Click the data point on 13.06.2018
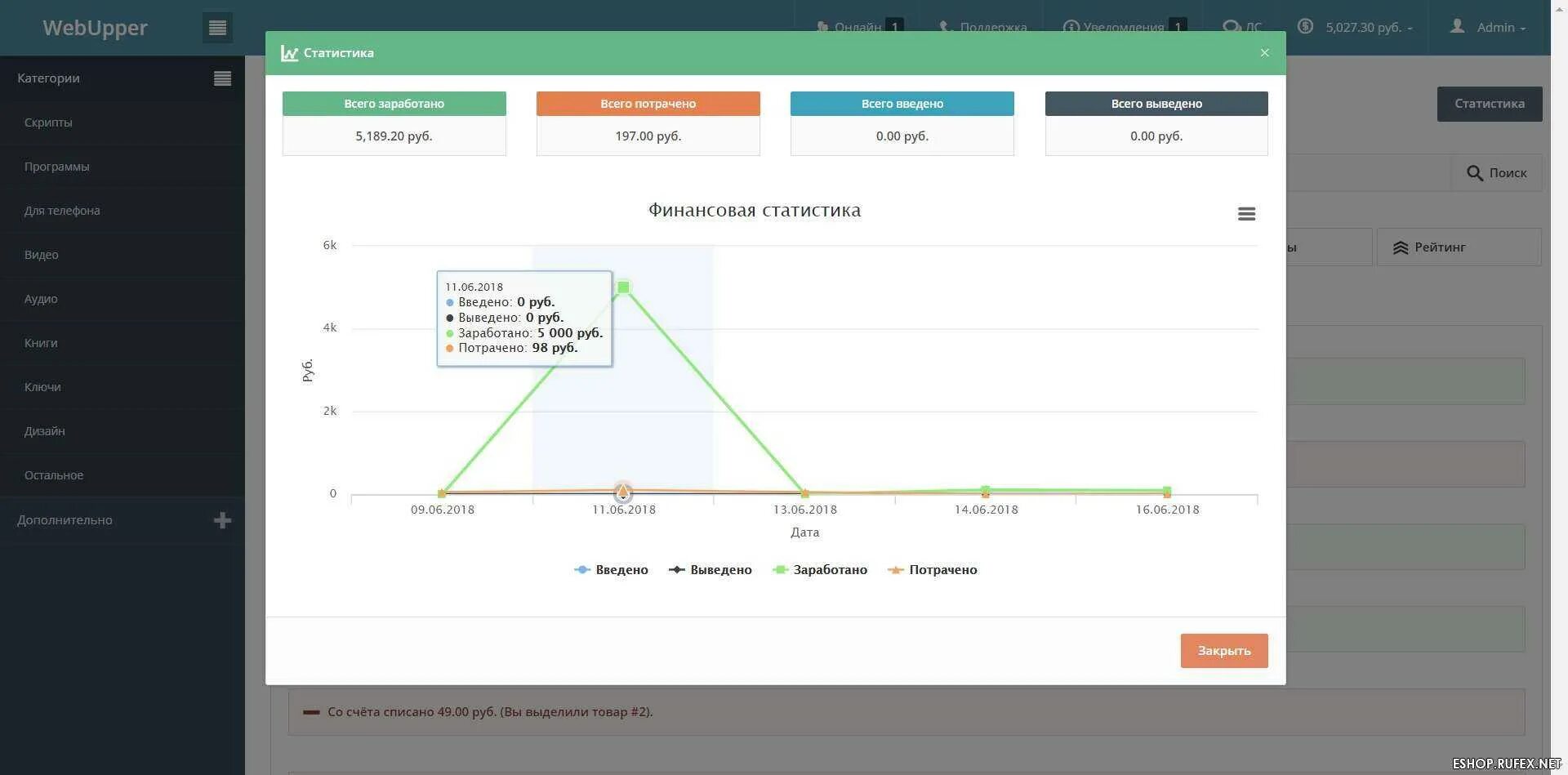1568x775 pixels. (x=804, y=493)
